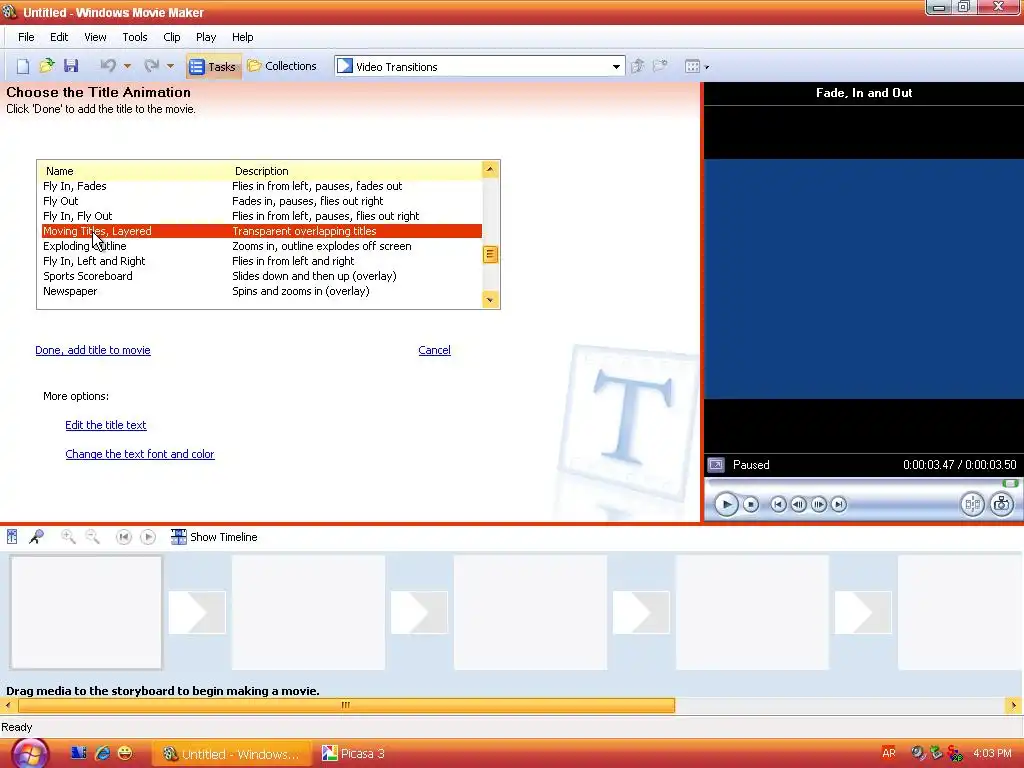Click the New Project icon
This screenshot has height=768, width=1024.
pyautogui.click(x=23, y=66)
